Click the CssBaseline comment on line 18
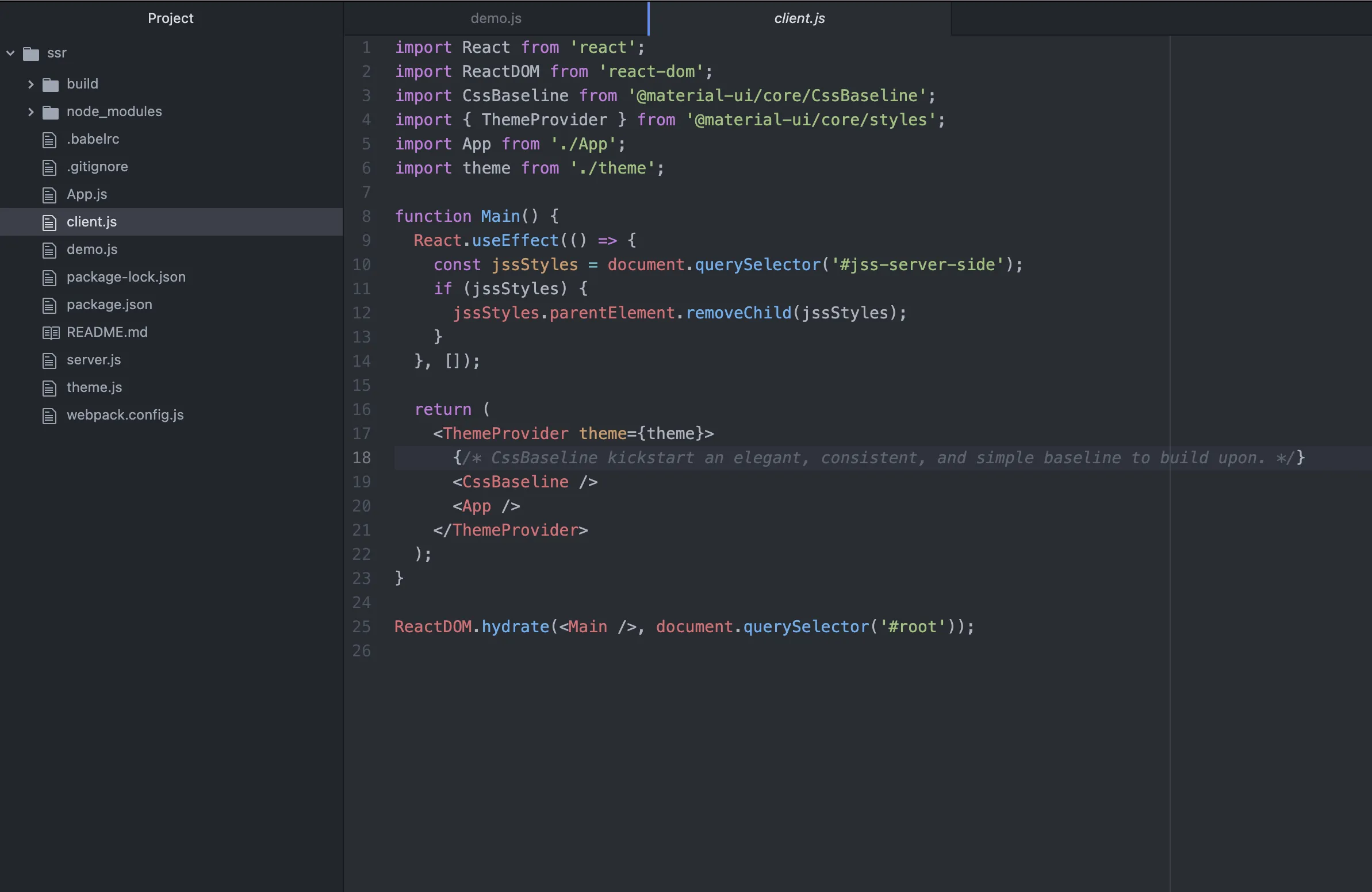The width and height of the screenshot is (1372, 892). pos(879,458)
